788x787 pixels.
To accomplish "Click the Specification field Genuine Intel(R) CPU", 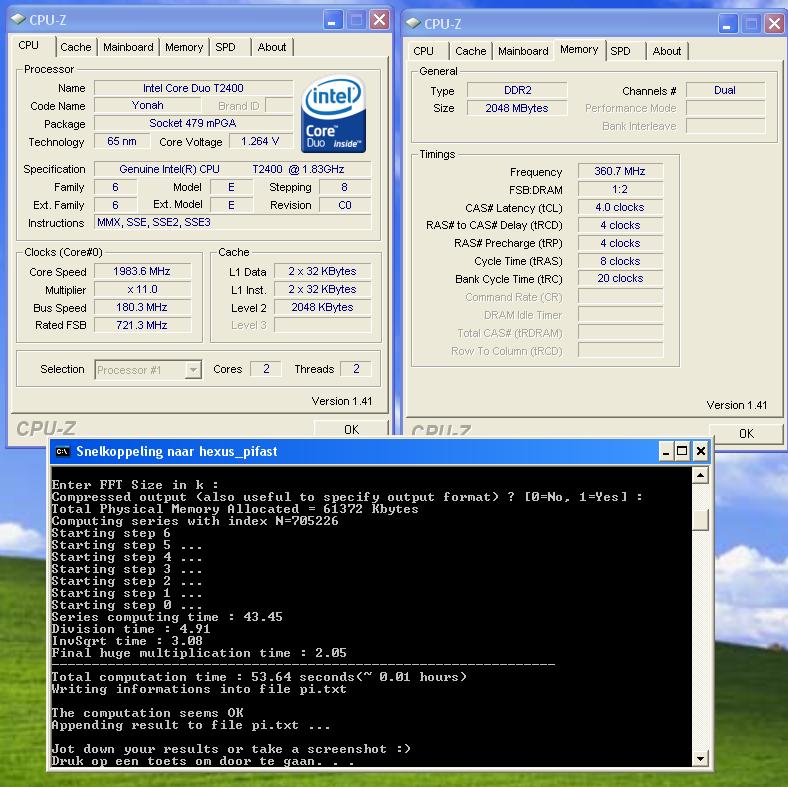I will click(x=232, y=169).
